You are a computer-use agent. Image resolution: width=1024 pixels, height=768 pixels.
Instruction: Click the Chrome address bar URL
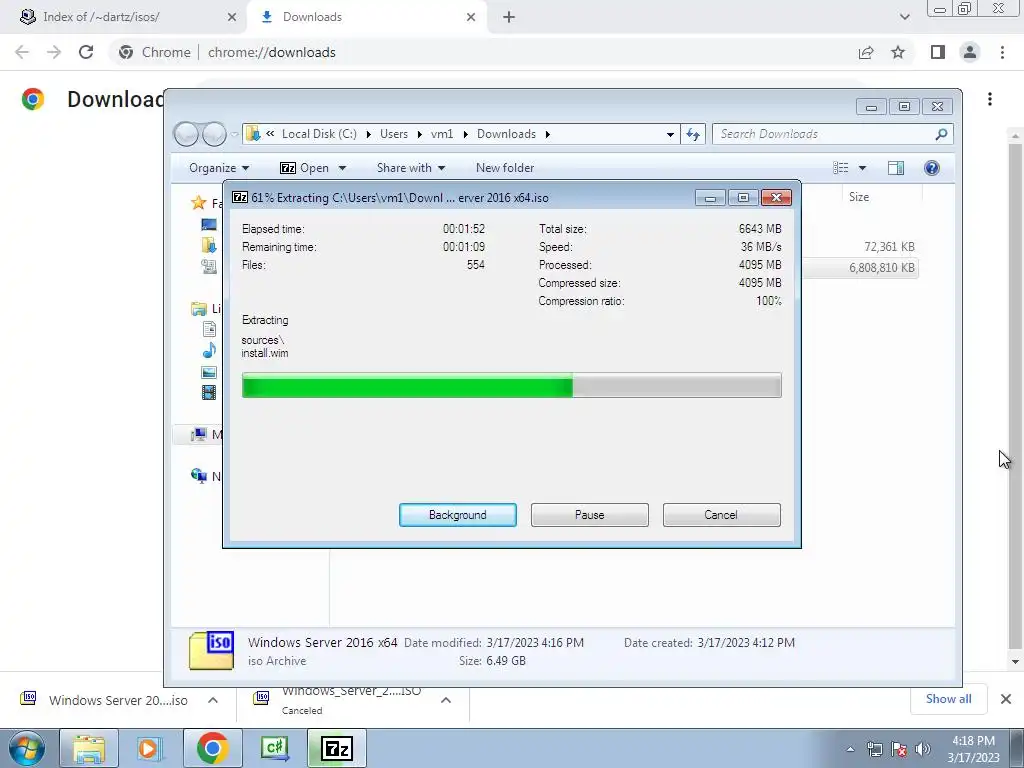(272, 52)
